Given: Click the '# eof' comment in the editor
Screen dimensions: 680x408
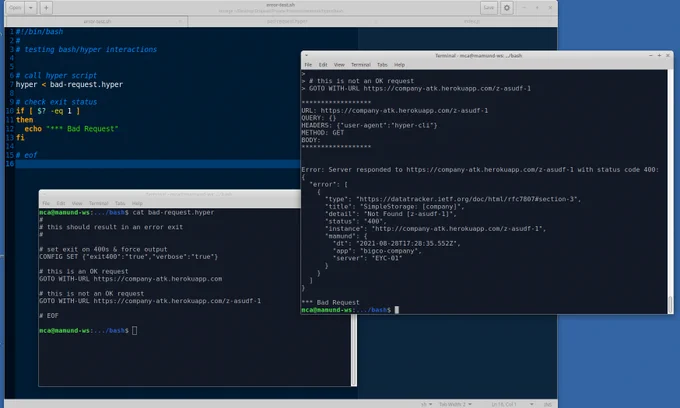Looking at the screenshot, I should (x=26, y=155).
